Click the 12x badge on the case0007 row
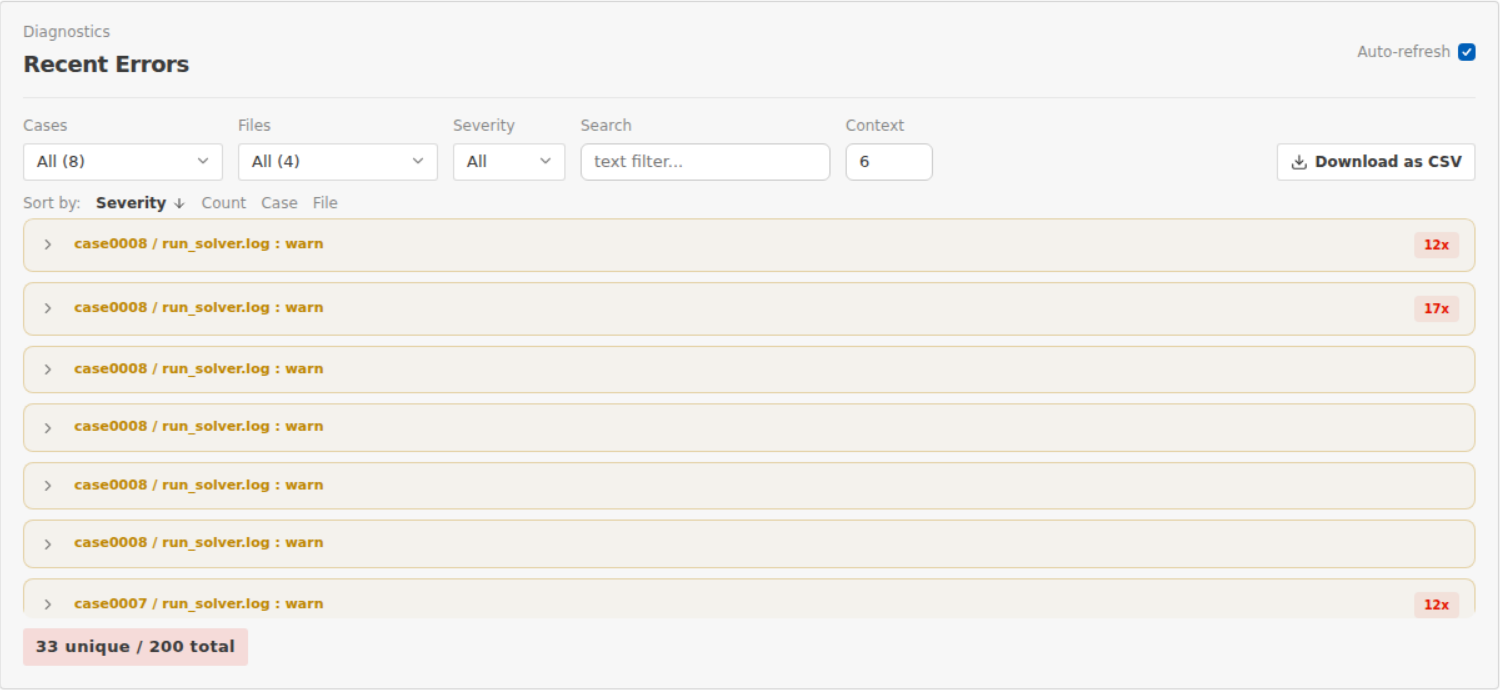This screenshot has width=1500, height=690. point(1436,605)
